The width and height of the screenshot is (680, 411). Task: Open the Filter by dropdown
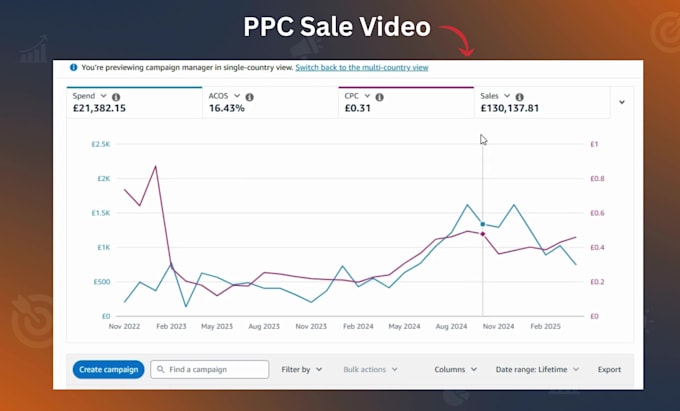click(302, 369)
